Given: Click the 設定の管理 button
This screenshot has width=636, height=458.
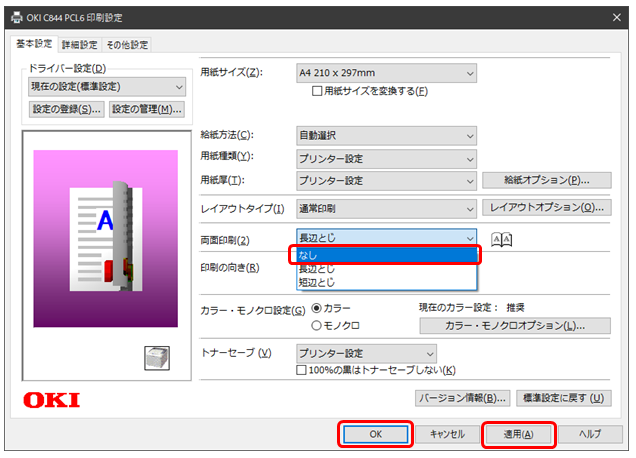Looking at the screenshot, I should coord(146,109).
